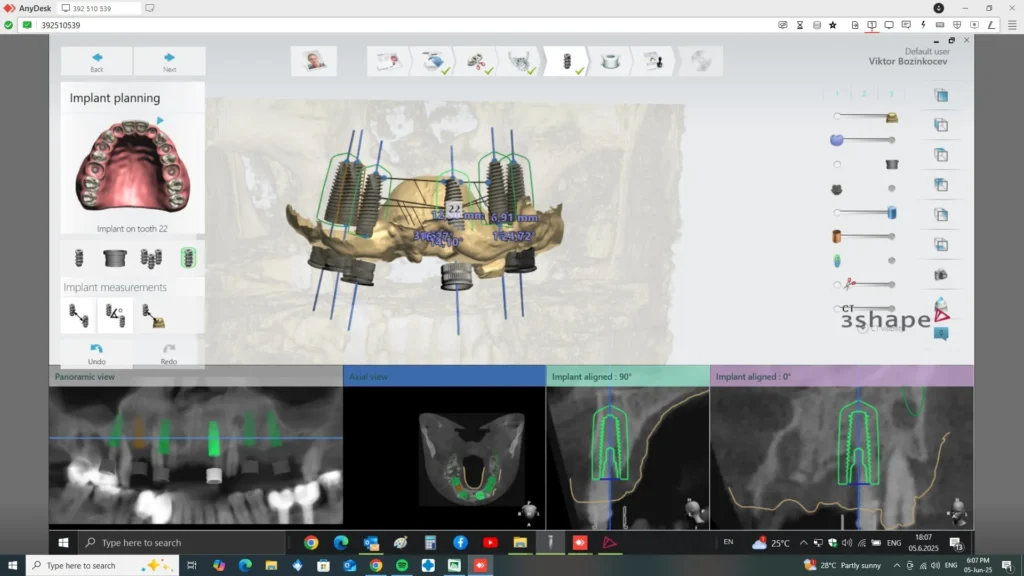Click the camera snapshot icon

(940, 274)
